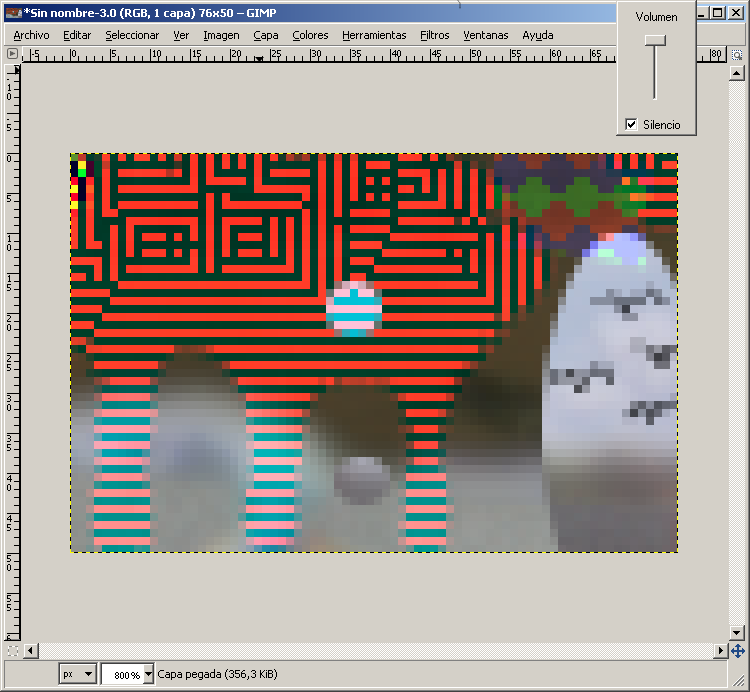The width and height of the screenshot is (750, 692).
Task: Open the Archivo menu
Action: [x=31, y=35]
